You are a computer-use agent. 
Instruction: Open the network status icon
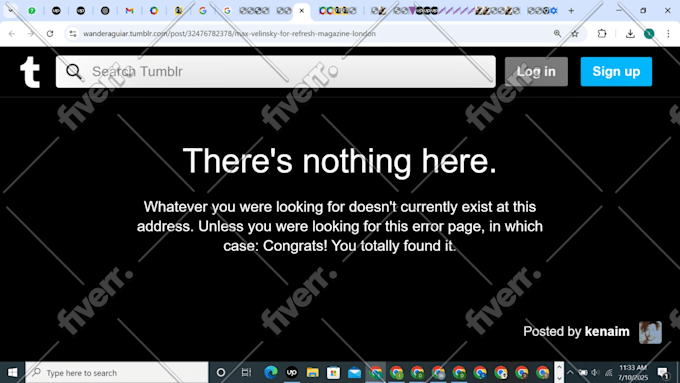pos(608,373)
